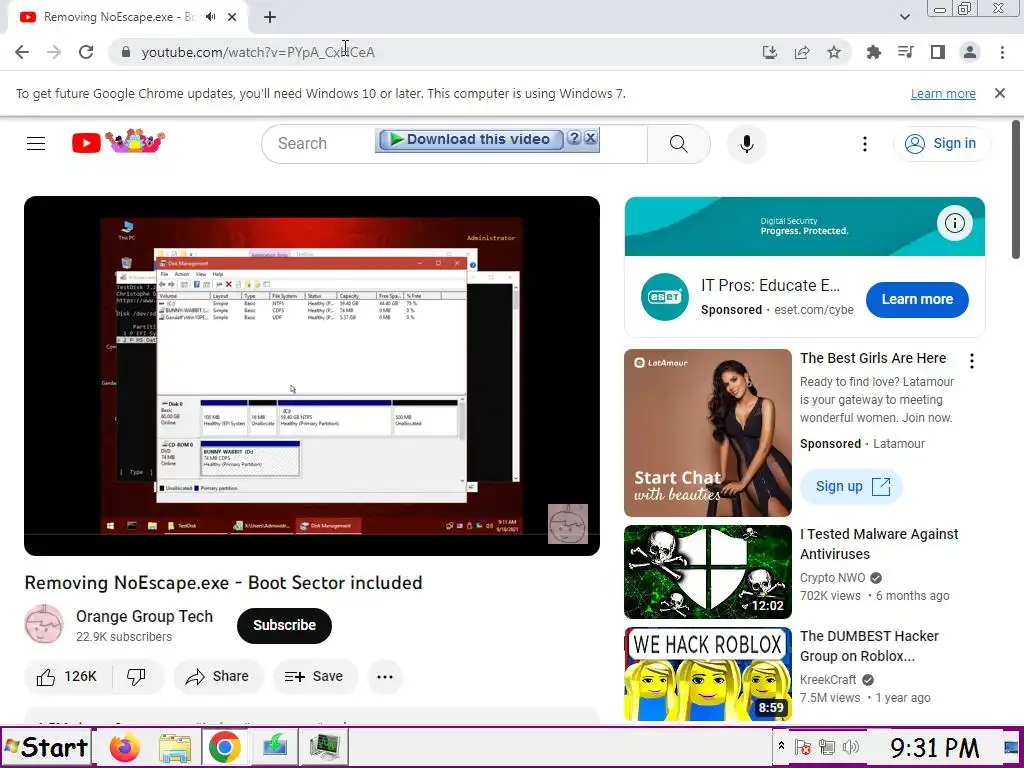Open help on the download overlay
The width and height of the screenshot is (1024, 768).
(574, 138)
